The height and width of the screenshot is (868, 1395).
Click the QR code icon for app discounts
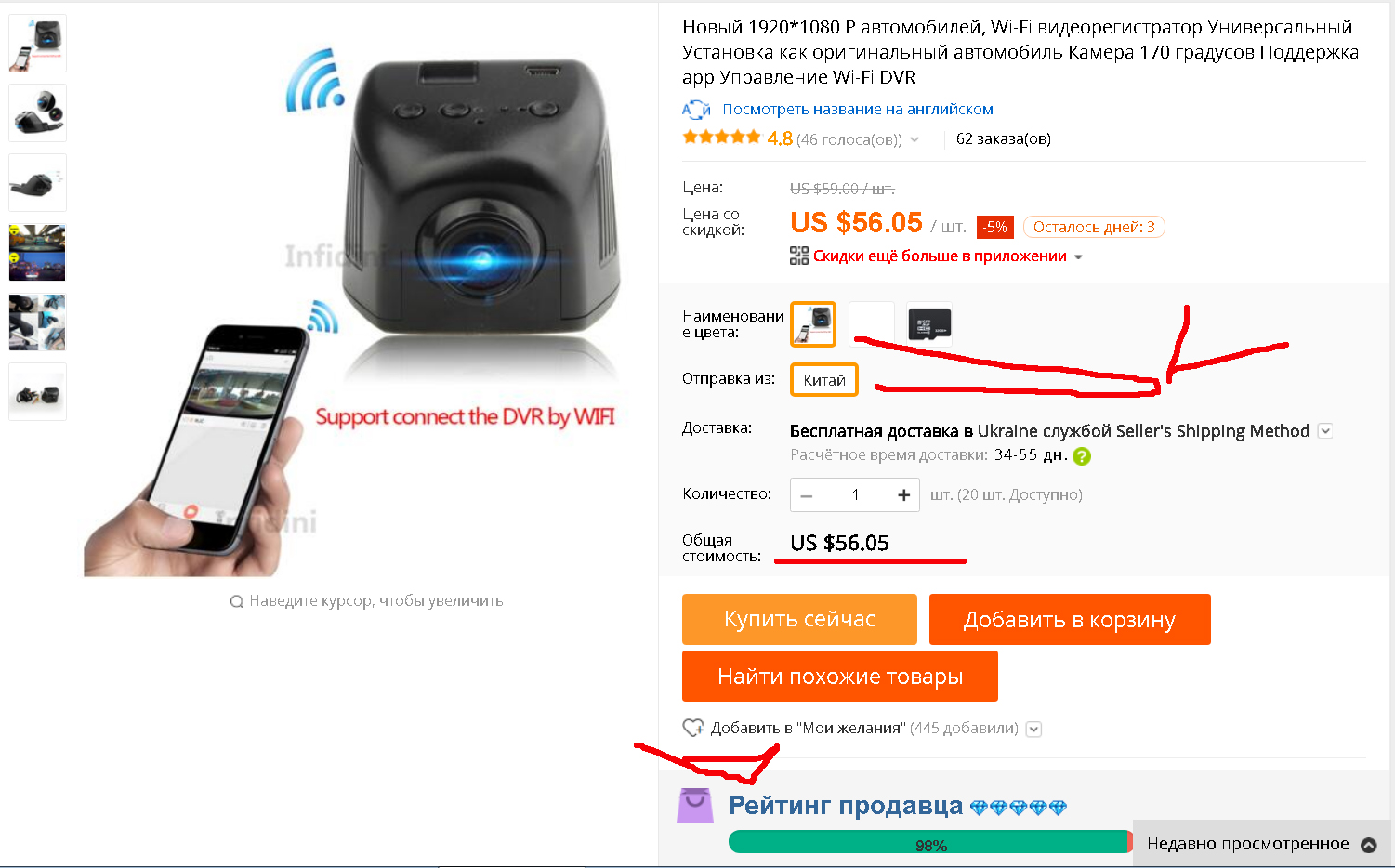[799, 256]
